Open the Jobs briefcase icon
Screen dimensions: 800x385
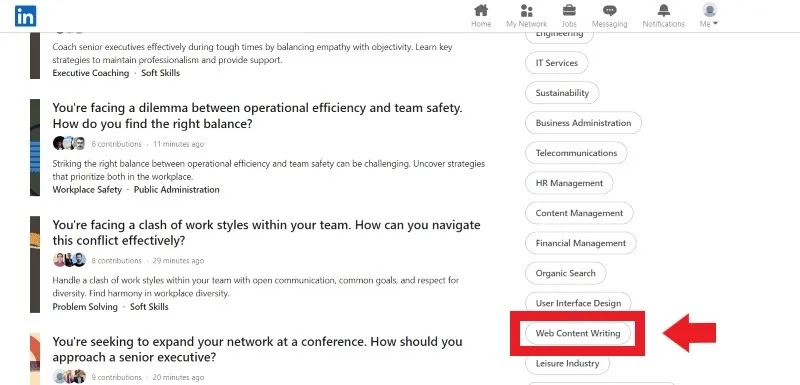tap(569, 10)
